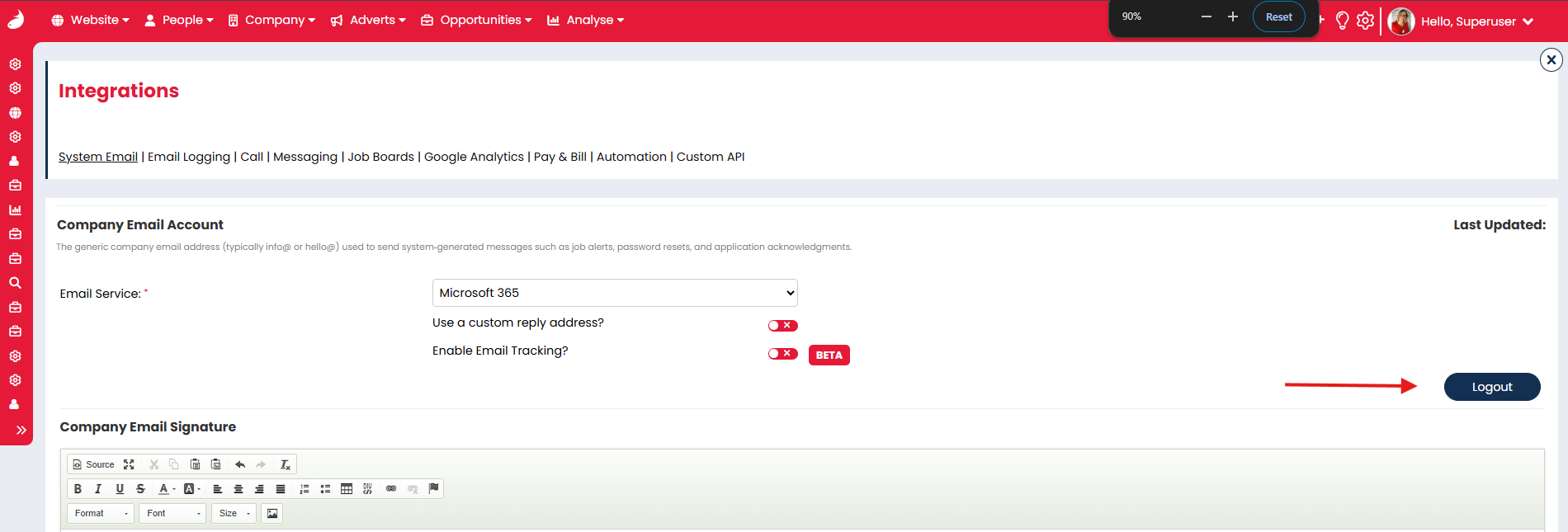Click the lightbulb icon in the top bar
The image size is (1568, 532).
coord(1342,21)
